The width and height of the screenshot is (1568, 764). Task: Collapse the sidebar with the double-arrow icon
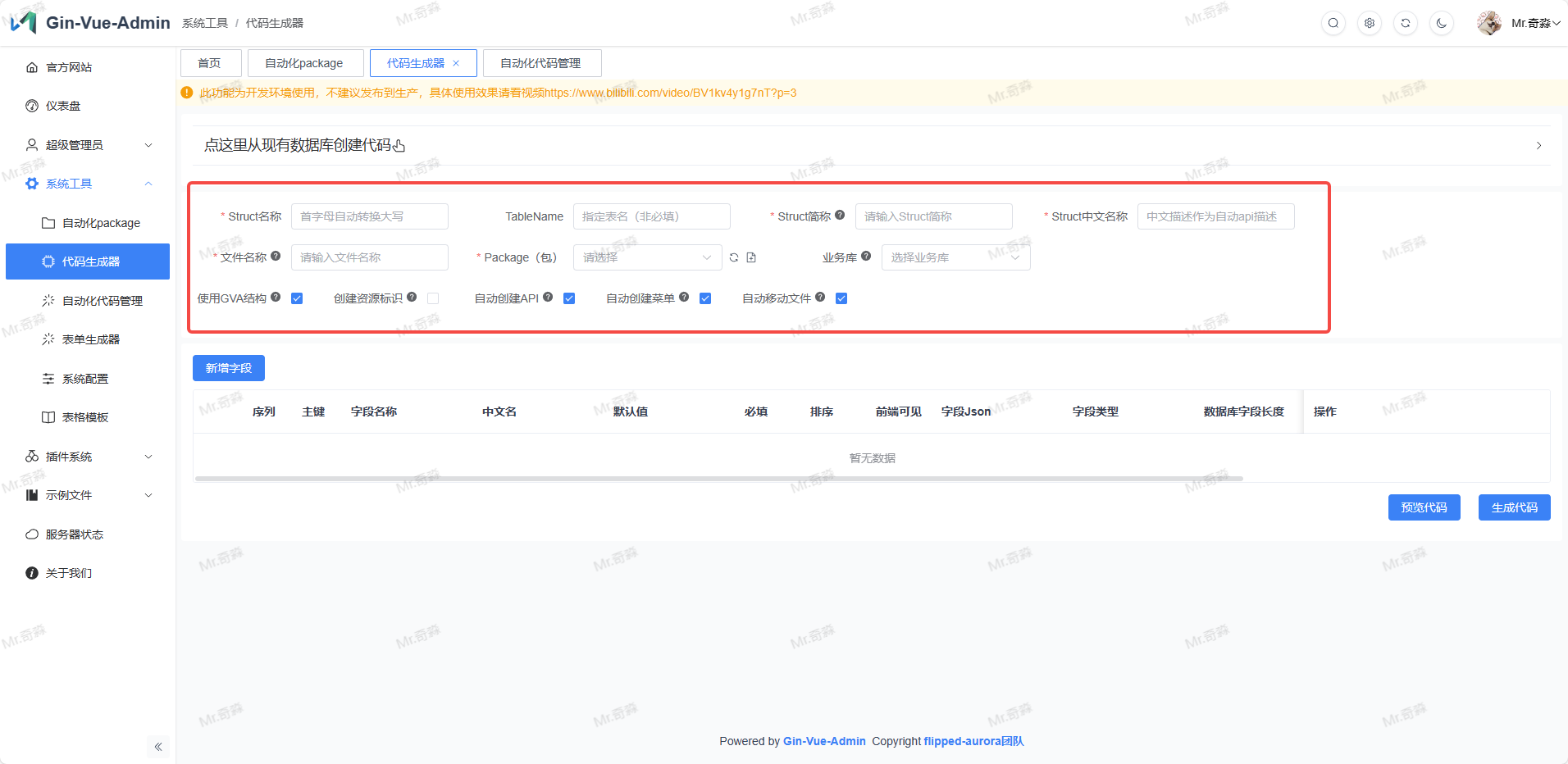pyautogui.click(x=158, y=747)
